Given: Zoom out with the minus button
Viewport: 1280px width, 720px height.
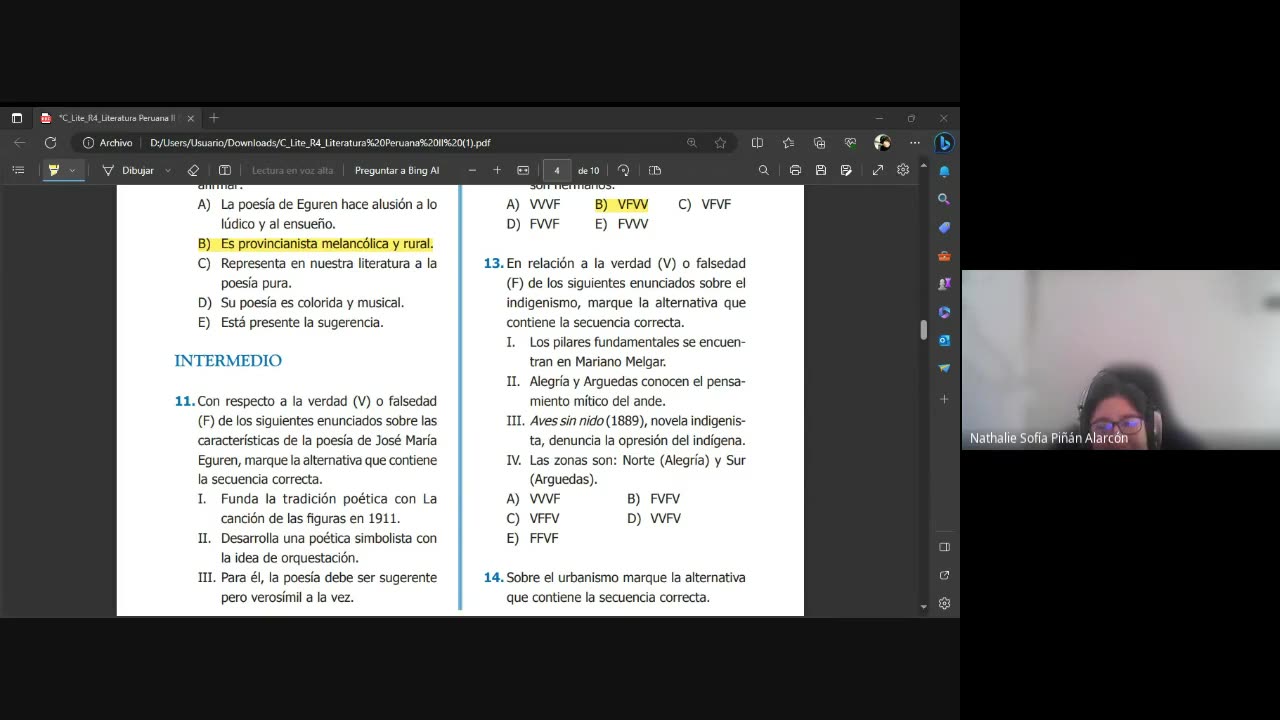Looking at the screenshot, I should [x=472, y=170].
